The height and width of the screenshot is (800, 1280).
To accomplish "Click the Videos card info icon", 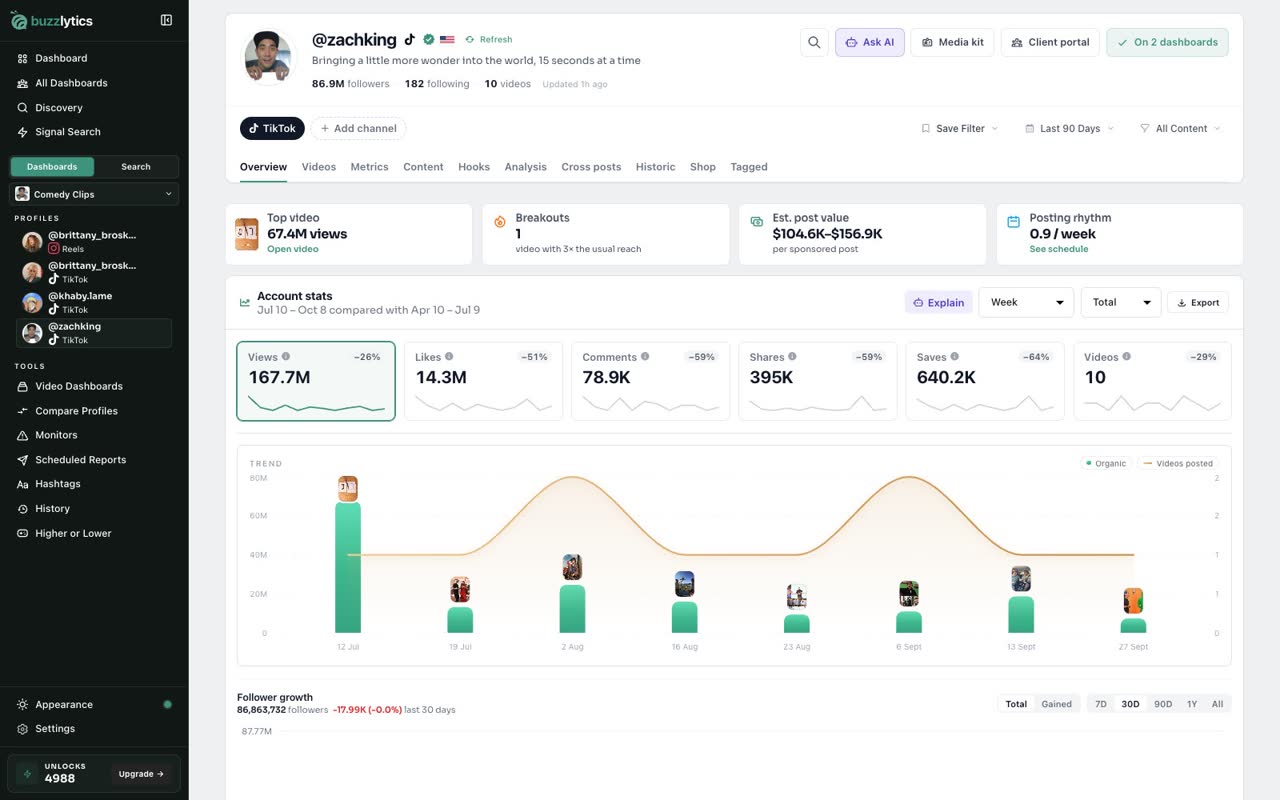I will pyautogui.click(x=1127, y=357).
